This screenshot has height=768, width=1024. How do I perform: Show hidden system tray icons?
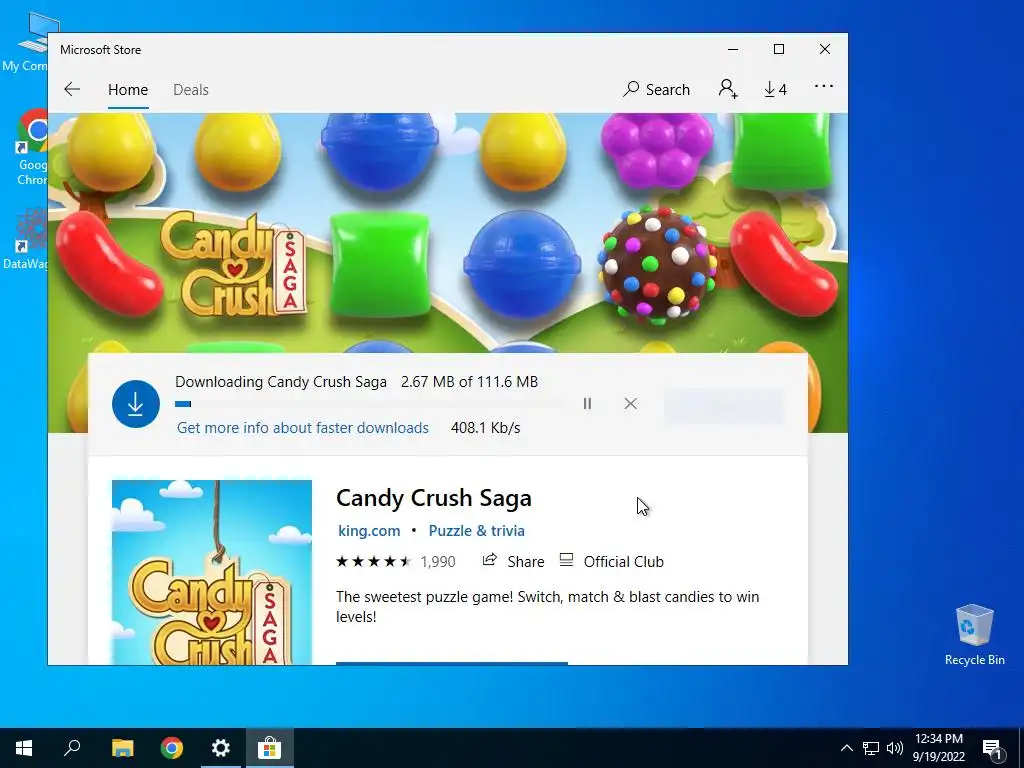pos(846,748)
